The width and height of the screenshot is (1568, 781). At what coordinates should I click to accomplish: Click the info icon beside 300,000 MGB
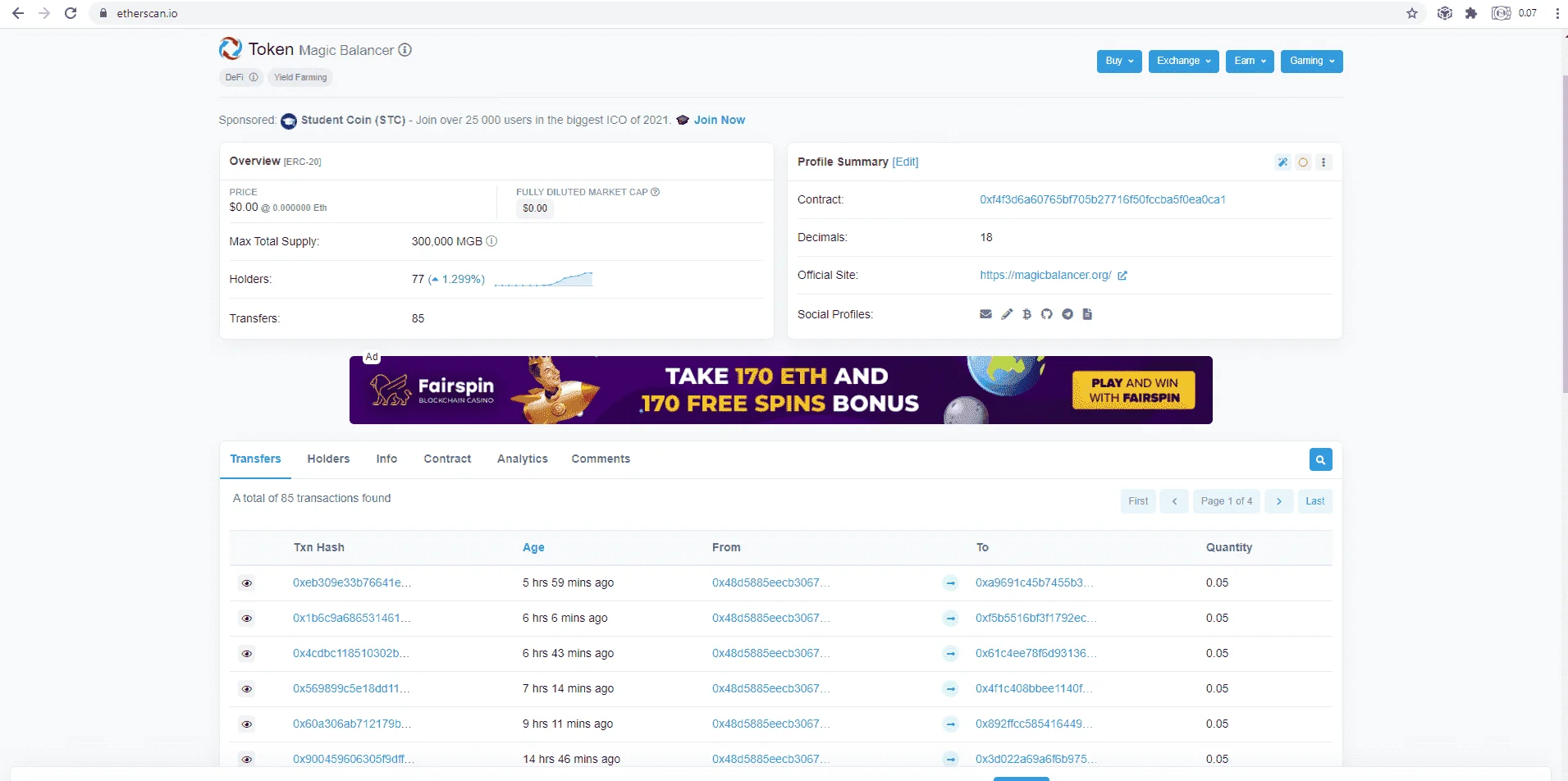click(x=491, y=241)
